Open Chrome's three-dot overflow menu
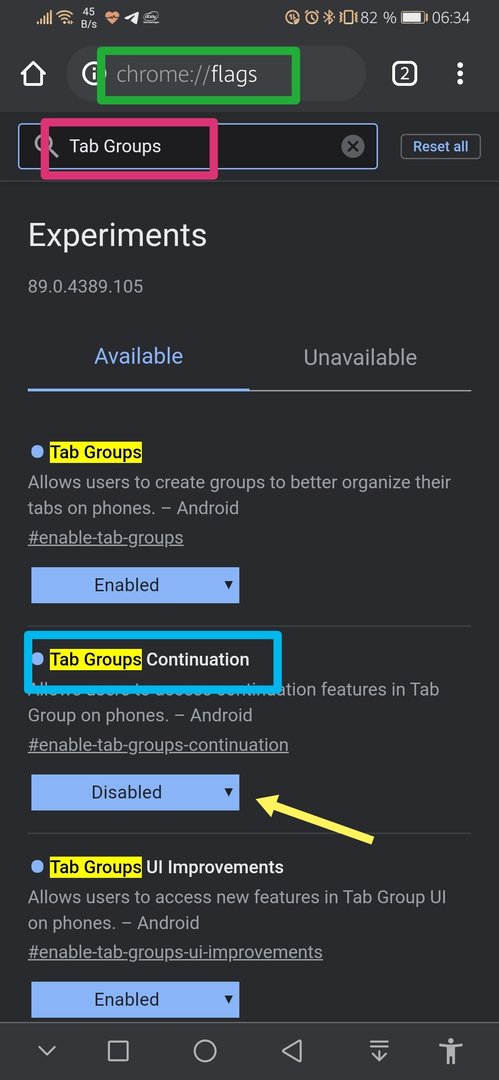The image size is (499, 1080). pos(460,74)
